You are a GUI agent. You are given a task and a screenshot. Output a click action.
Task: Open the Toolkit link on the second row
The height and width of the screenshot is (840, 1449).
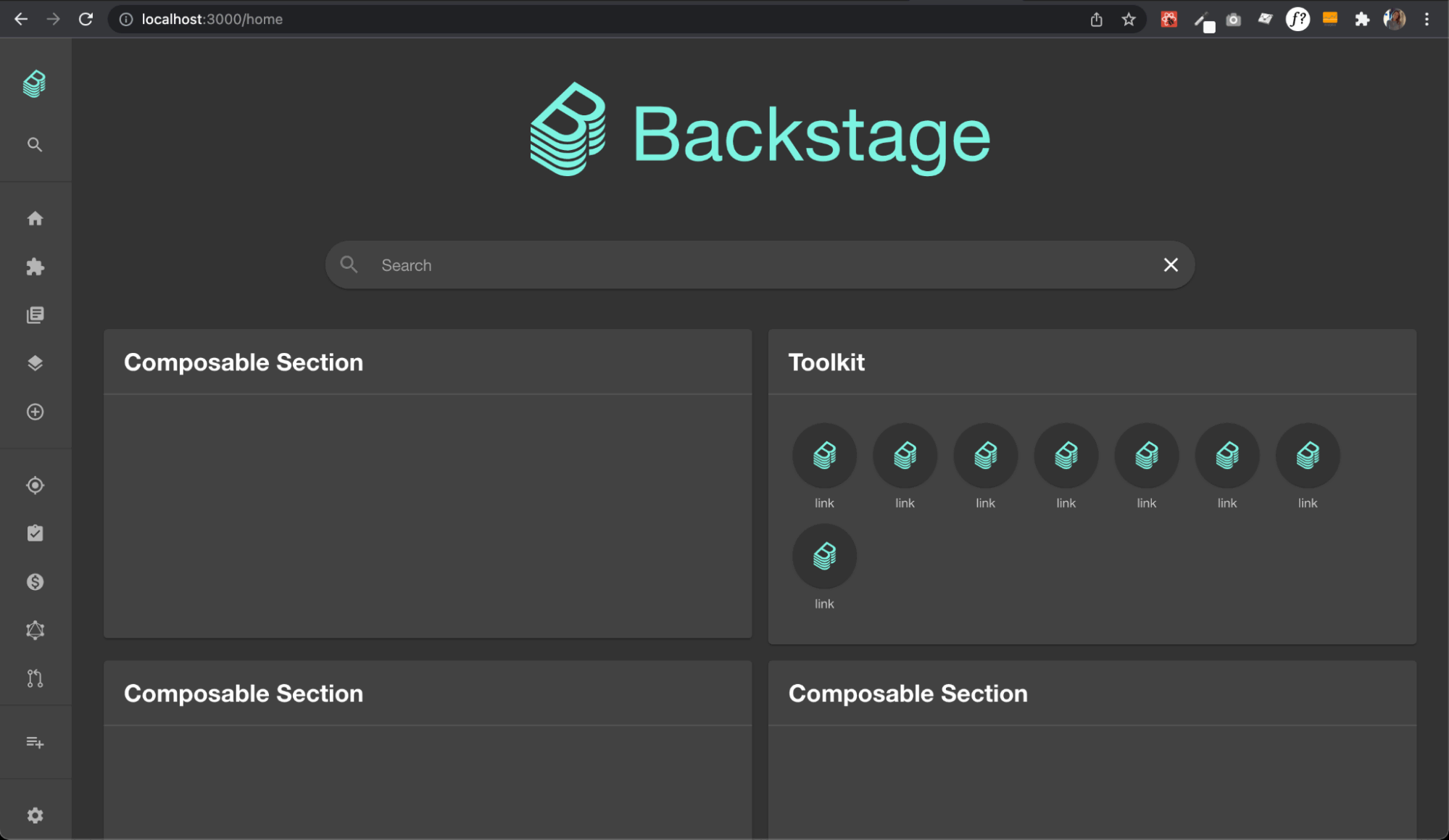[x=823, y=555]
